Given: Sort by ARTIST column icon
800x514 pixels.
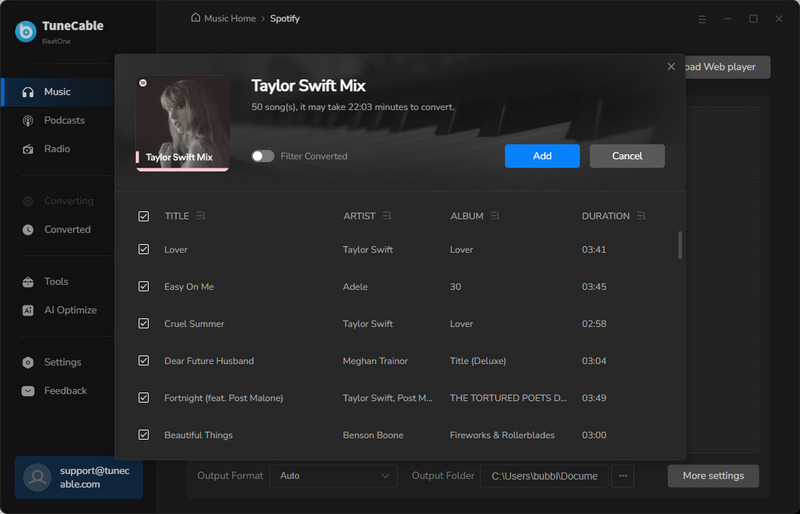Looking at the screenshot, I should pos(387,216).
